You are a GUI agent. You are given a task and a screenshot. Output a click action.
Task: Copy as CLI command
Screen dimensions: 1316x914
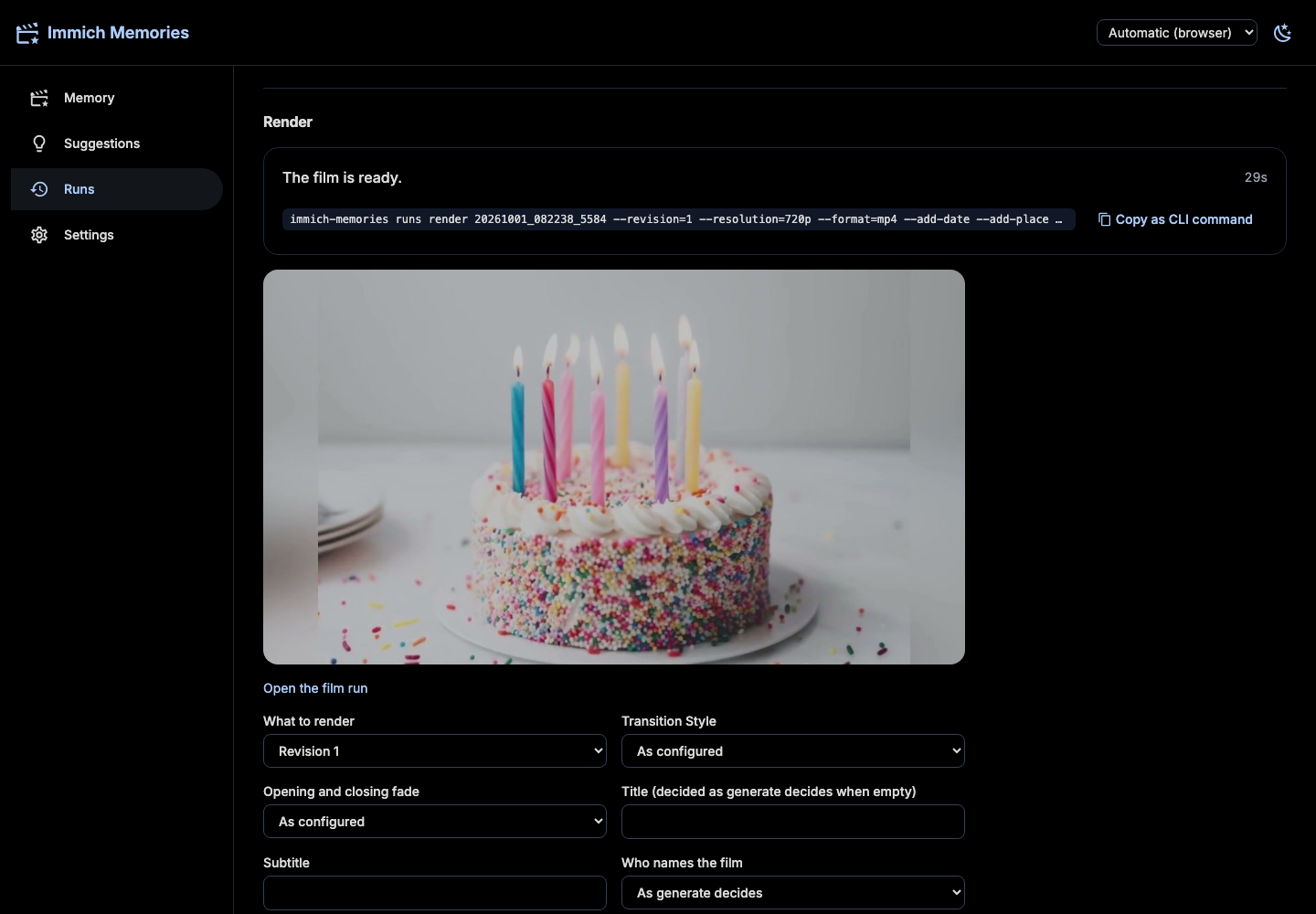(x=1175, y=219)
